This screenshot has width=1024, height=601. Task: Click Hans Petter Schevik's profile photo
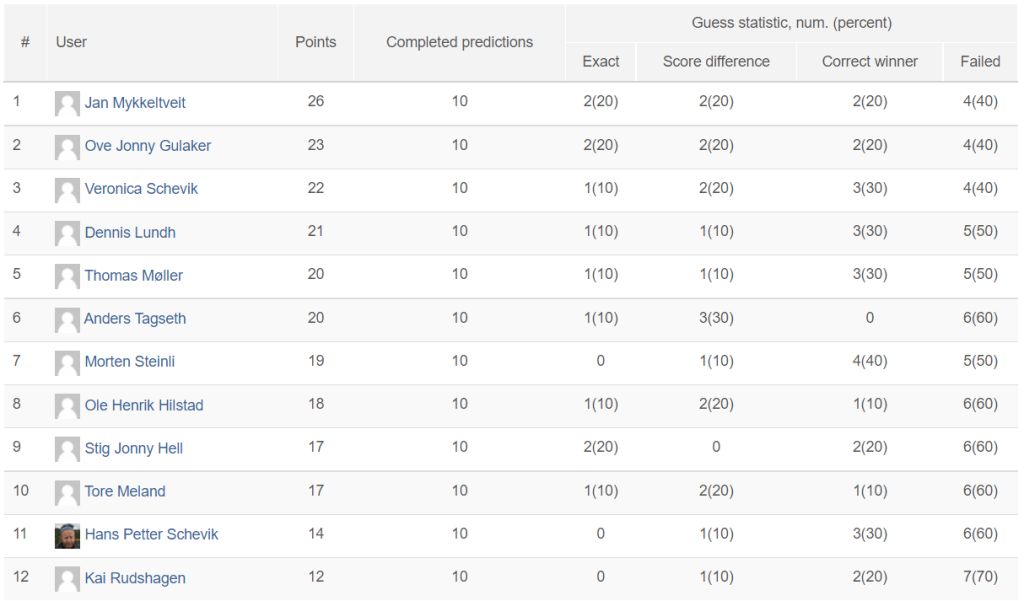point(67,535)
